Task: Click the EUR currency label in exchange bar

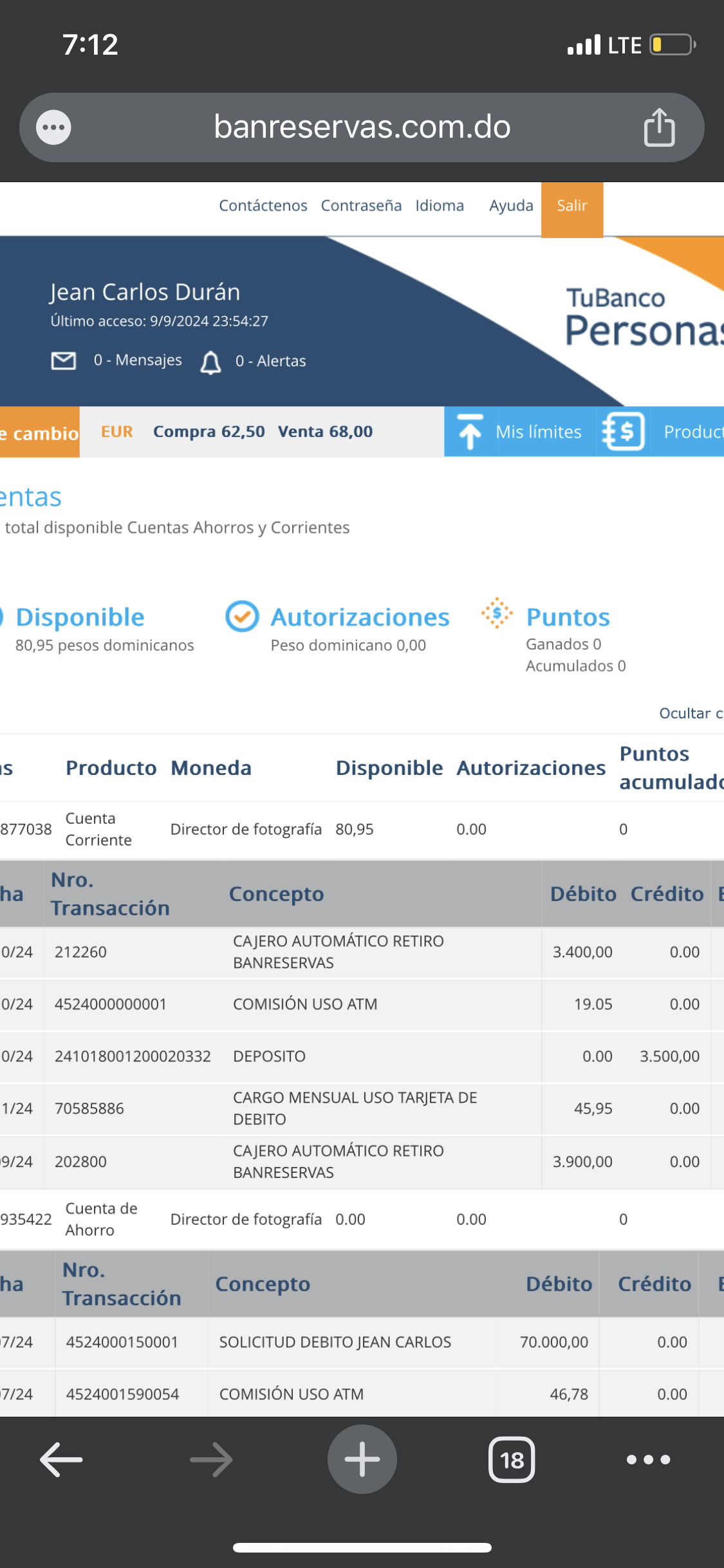Action: point(116,431)
